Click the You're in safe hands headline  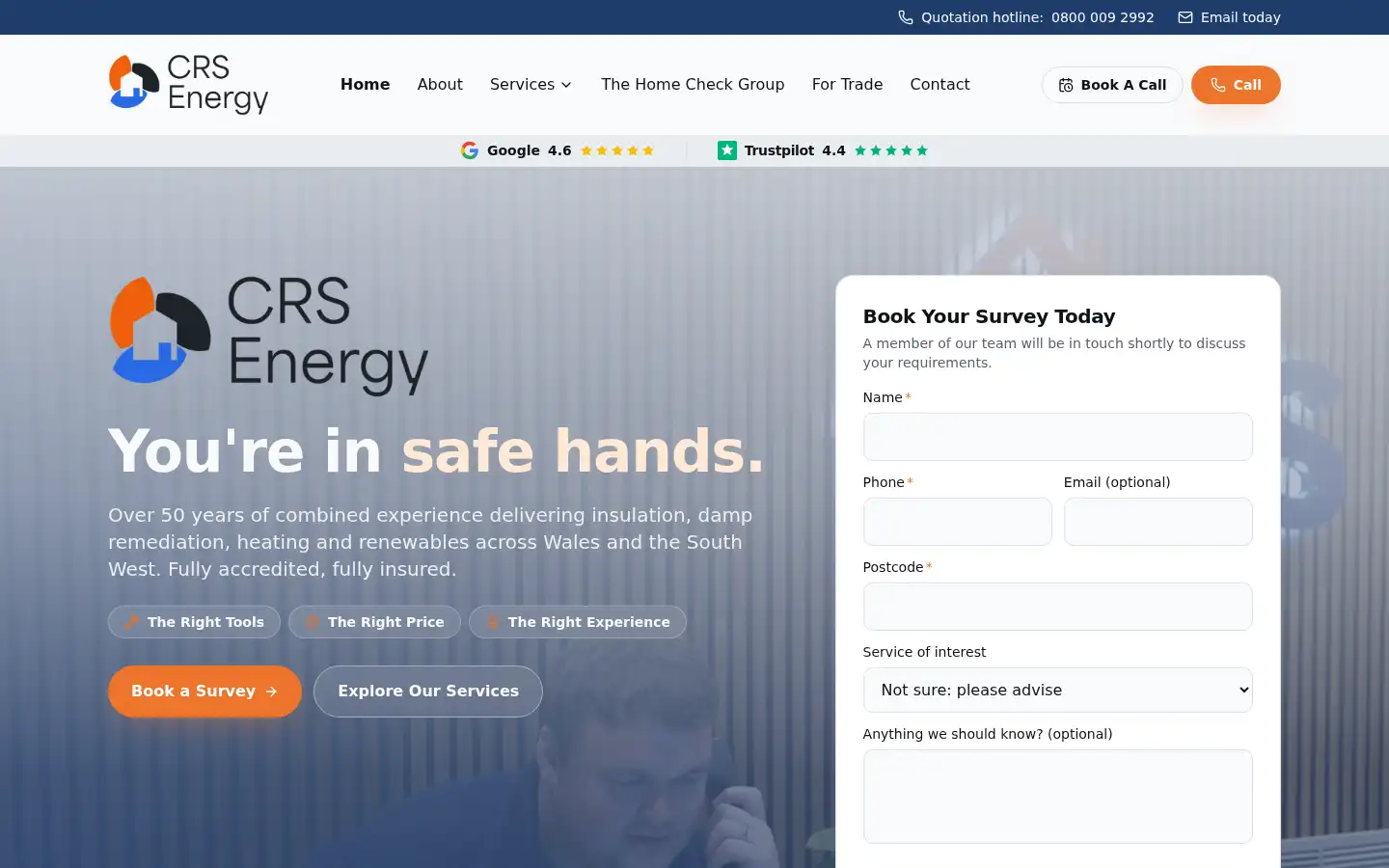tap(436, 450)
